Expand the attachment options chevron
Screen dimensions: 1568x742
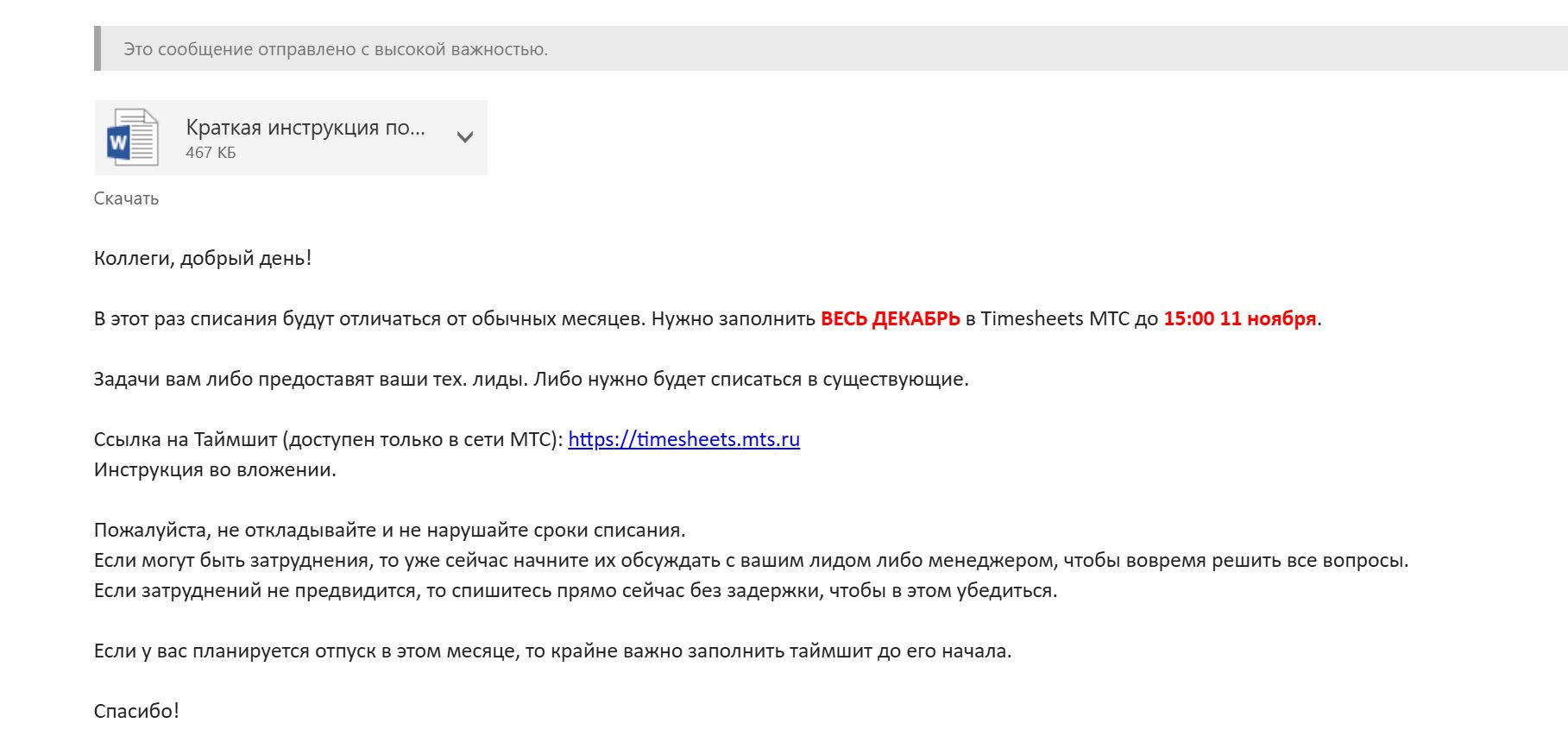(x=465, y=137)
